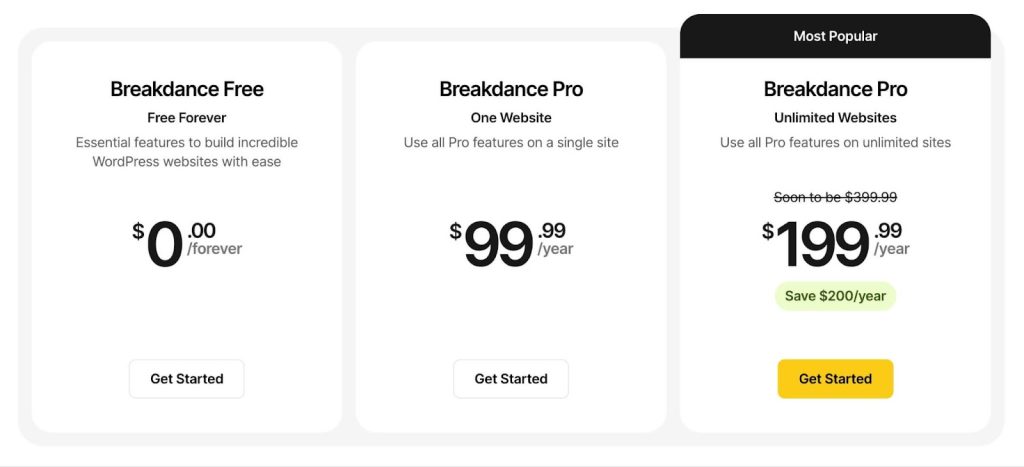Screen dimensions: 1024x467
Task: Click the Breakdance Free plan title
Action: pos(187,89)
